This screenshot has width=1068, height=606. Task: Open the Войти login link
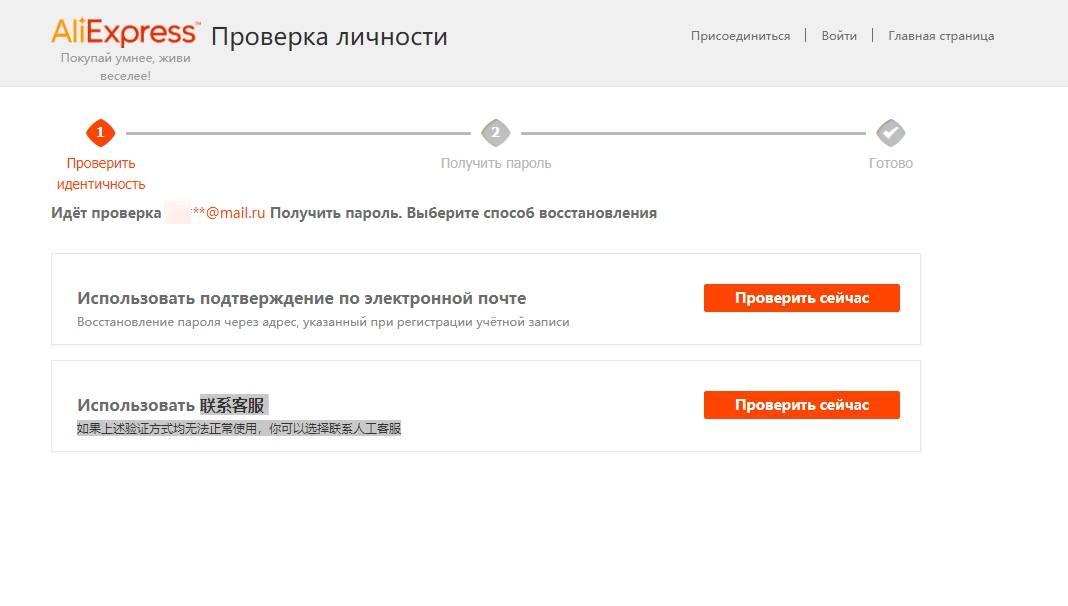[839, 36]
